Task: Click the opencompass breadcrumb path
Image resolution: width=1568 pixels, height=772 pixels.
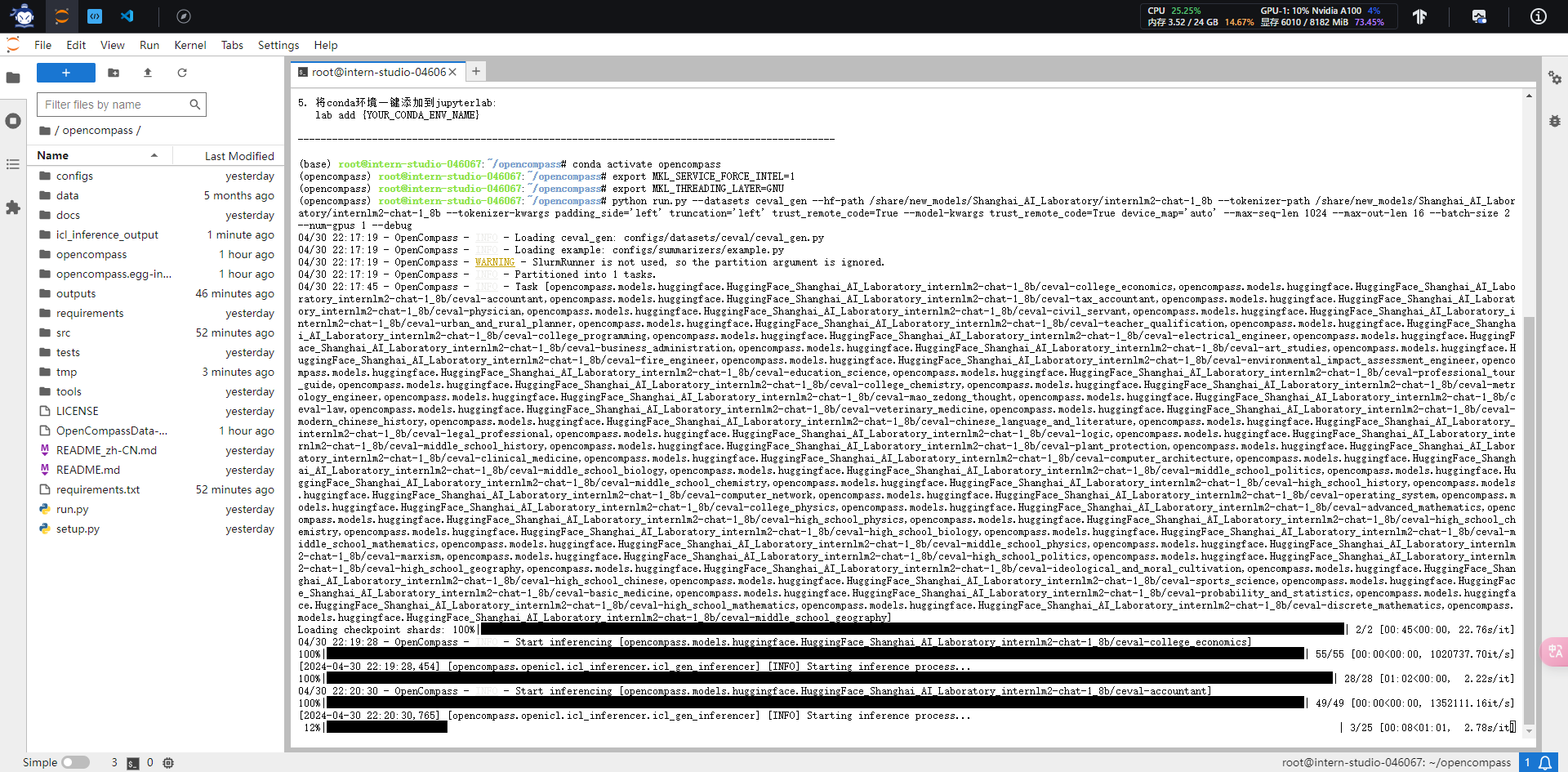Action: [97, 130]
